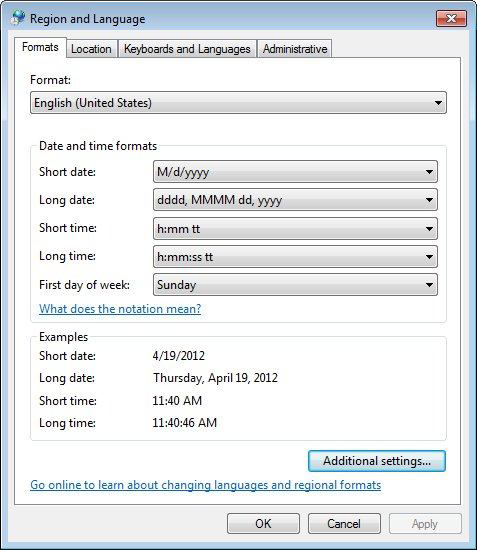This screenshot has height=553, width=480.
Task: Close the Region and Language dialog
Action: pyautogui.click(x=451, y=18)
